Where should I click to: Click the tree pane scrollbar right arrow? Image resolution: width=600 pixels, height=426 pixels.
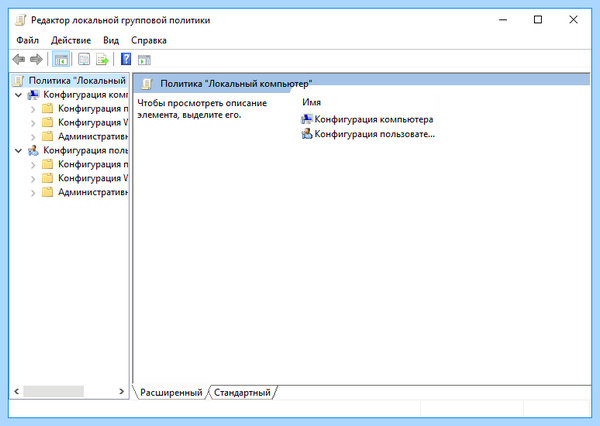(x=122, y=391)
